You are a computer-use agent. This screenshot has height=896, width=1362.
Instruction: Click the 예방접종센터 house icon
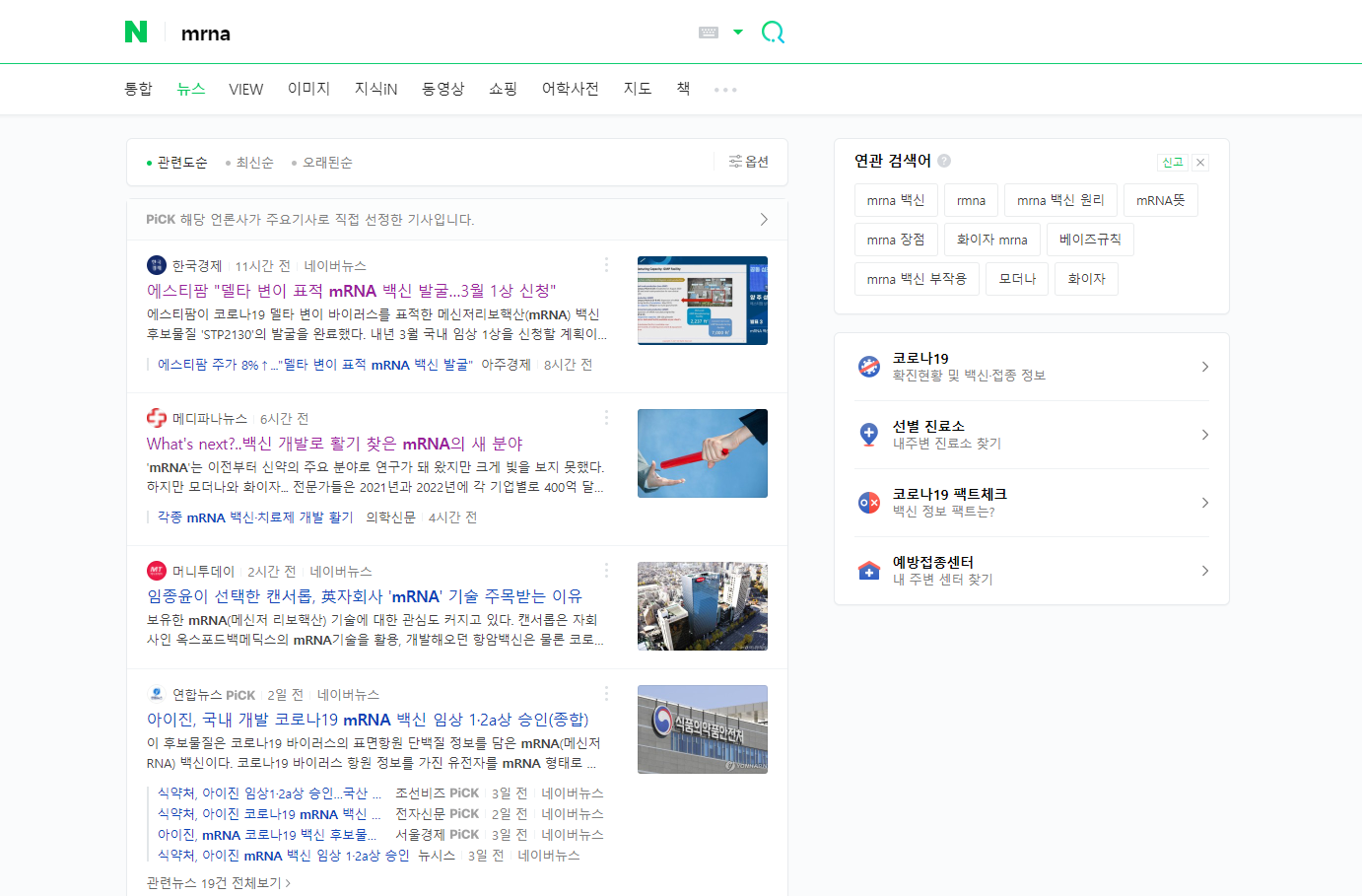click(x=869, y=571)
